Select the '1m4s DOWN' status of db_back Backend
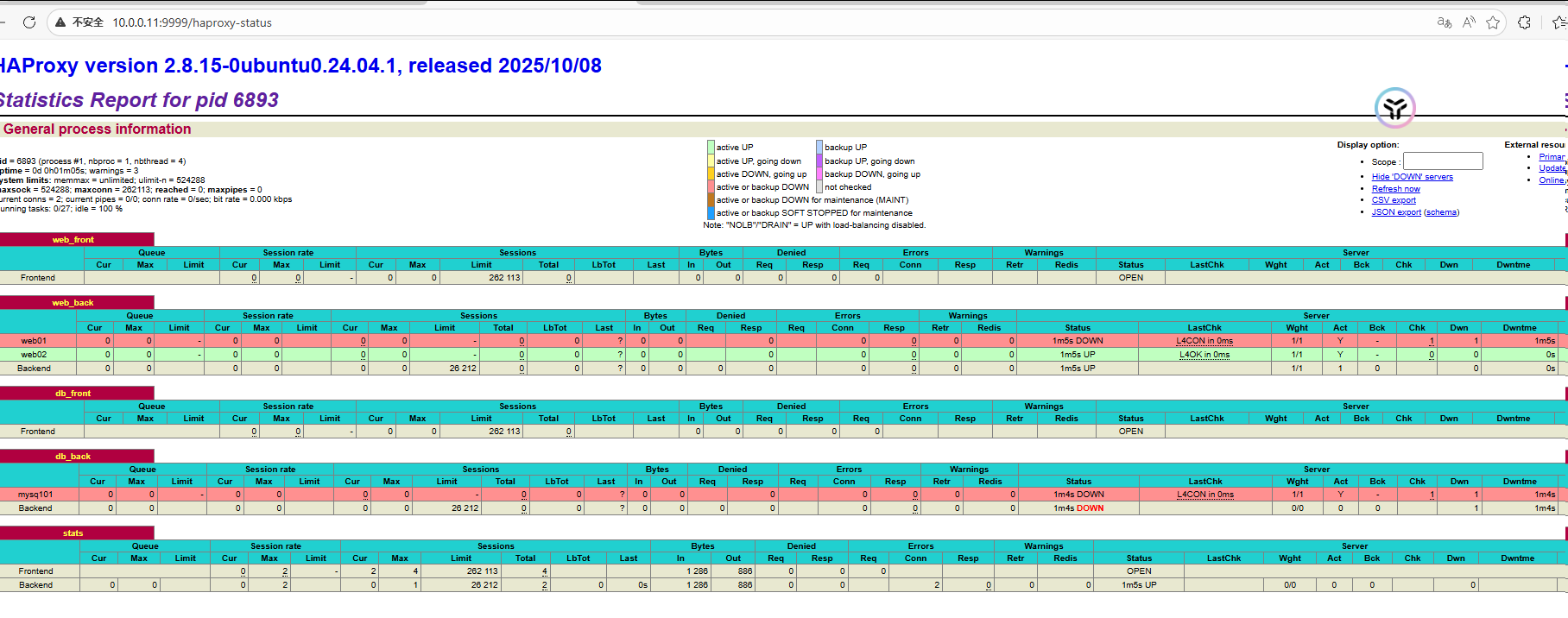Screen dimensions: 1568x618 pos(1078,508)
